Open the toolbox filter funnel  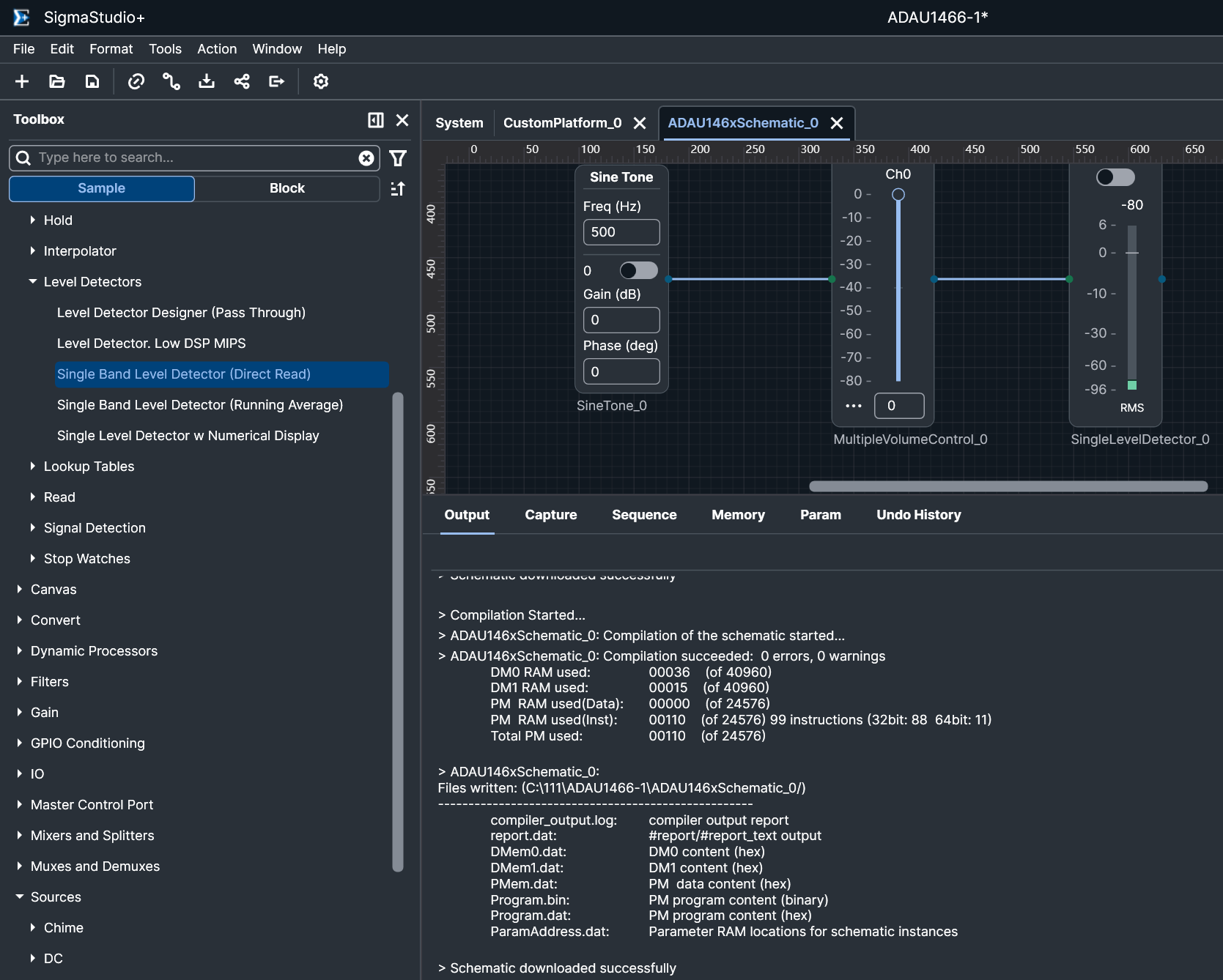coord(398,158)
